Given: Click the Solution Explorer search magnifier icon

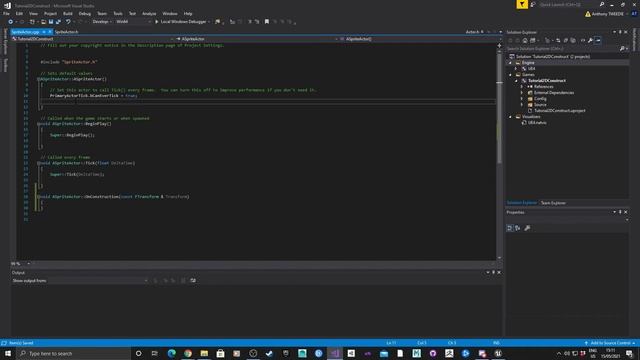Looking at the screenshot, I should coord(622,49).
